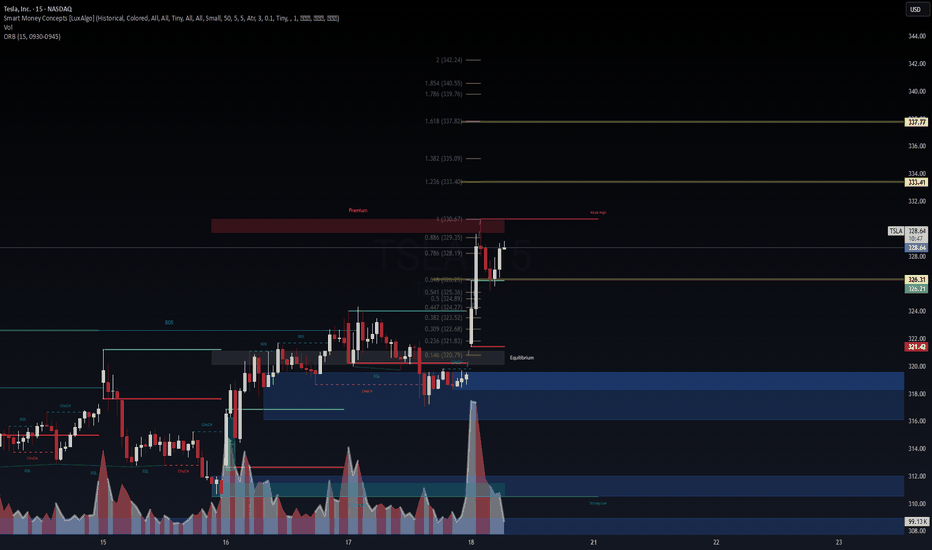Click the 314.00 price axis tick
The height and width of the screenshot is (550, 932).
917,449
